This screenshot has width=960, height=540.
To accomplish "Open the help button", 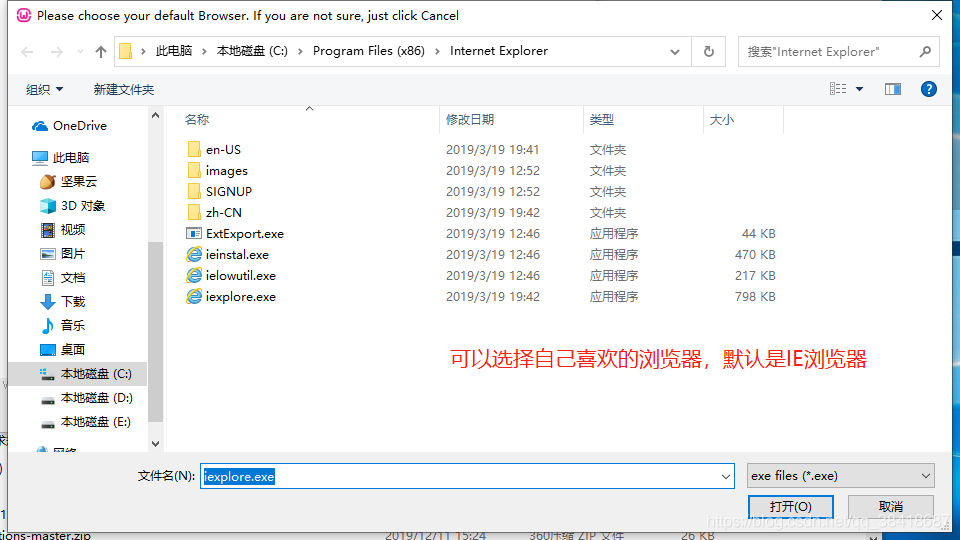I will click(929, 89).
